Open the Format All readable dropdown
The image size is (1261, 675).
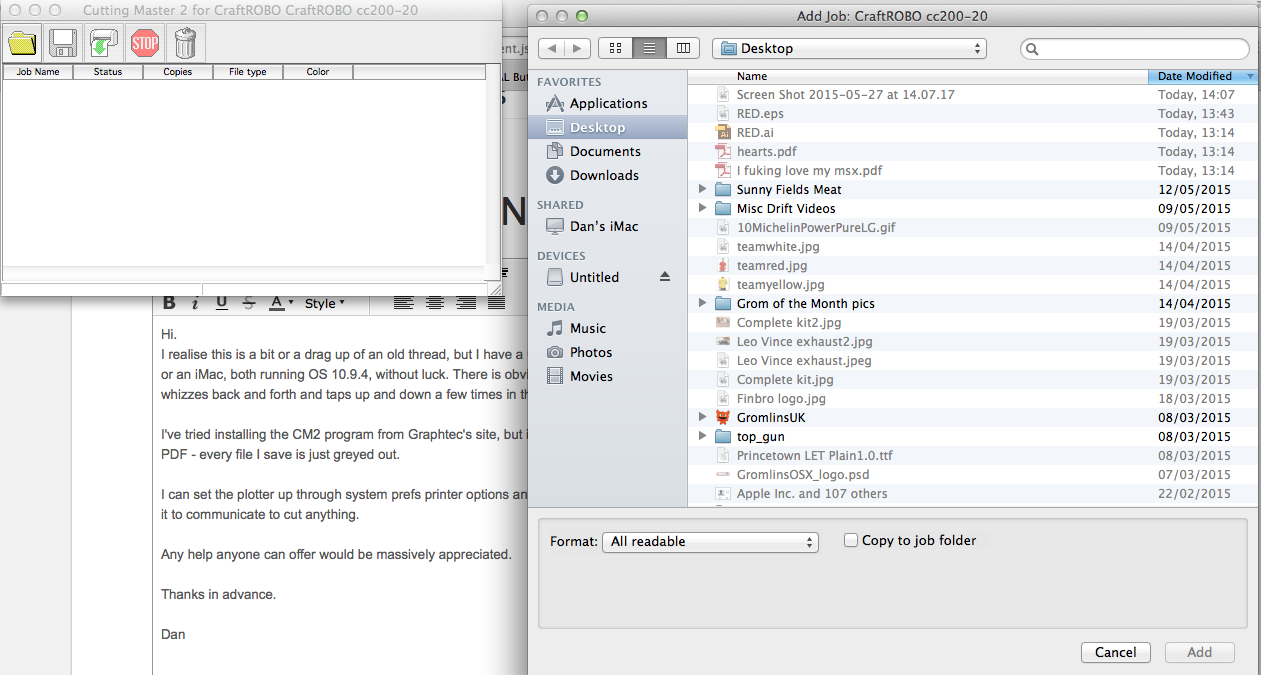coord(710,541)
